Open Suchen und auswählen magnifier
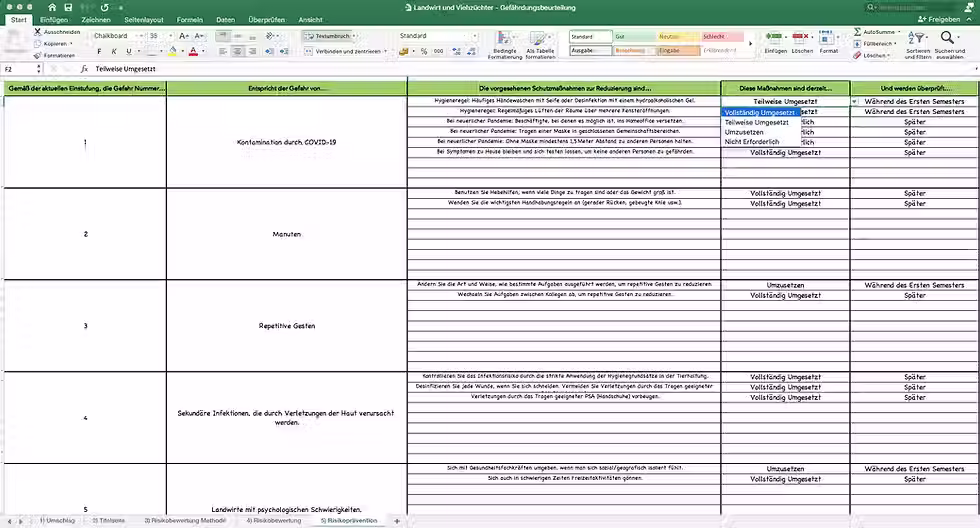Image resolution: width=980 pixels, height=528 pixels. coord(949,45)
